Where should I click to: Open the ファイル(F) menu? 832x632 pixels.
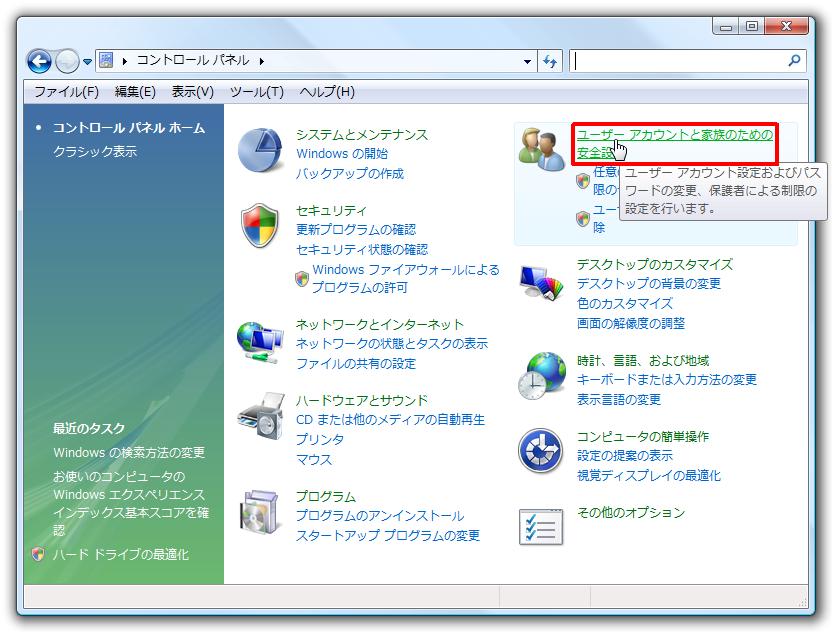[x=66, y=92]
